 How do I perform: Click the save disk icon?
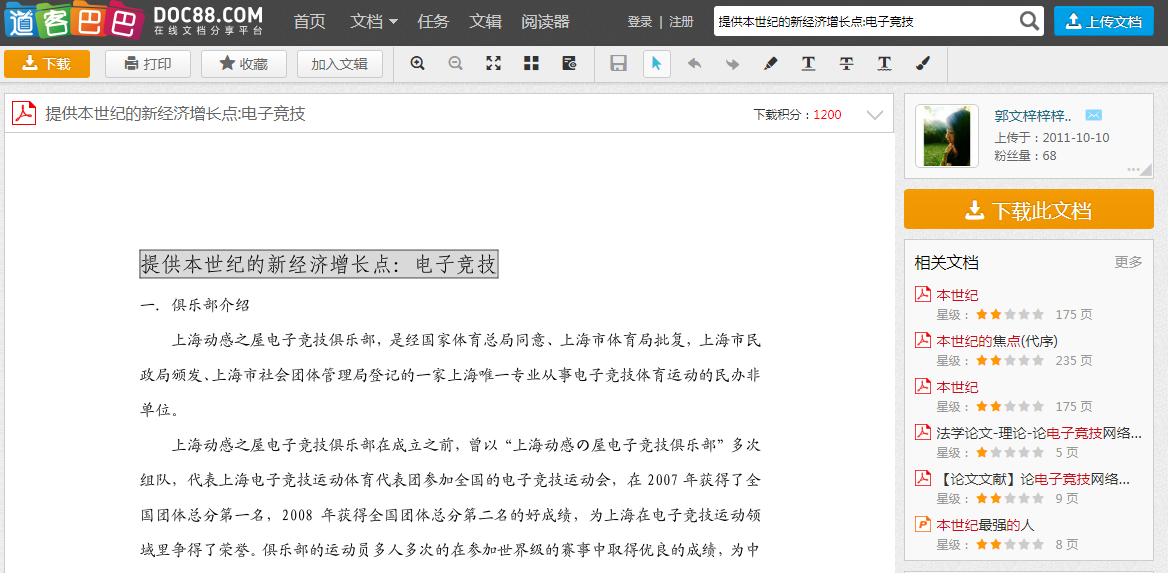coord(618,64)
